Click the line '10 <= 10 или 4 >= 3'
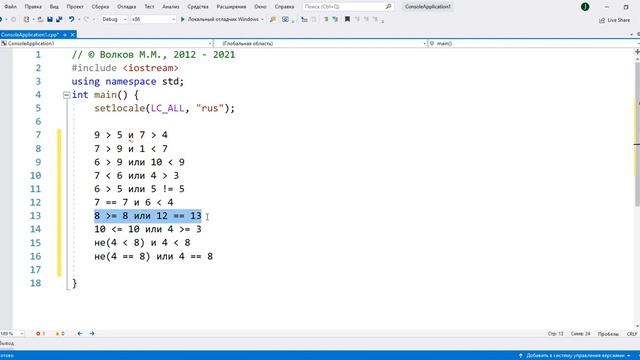Screen dimensions: 640x360 coord(148,229)
